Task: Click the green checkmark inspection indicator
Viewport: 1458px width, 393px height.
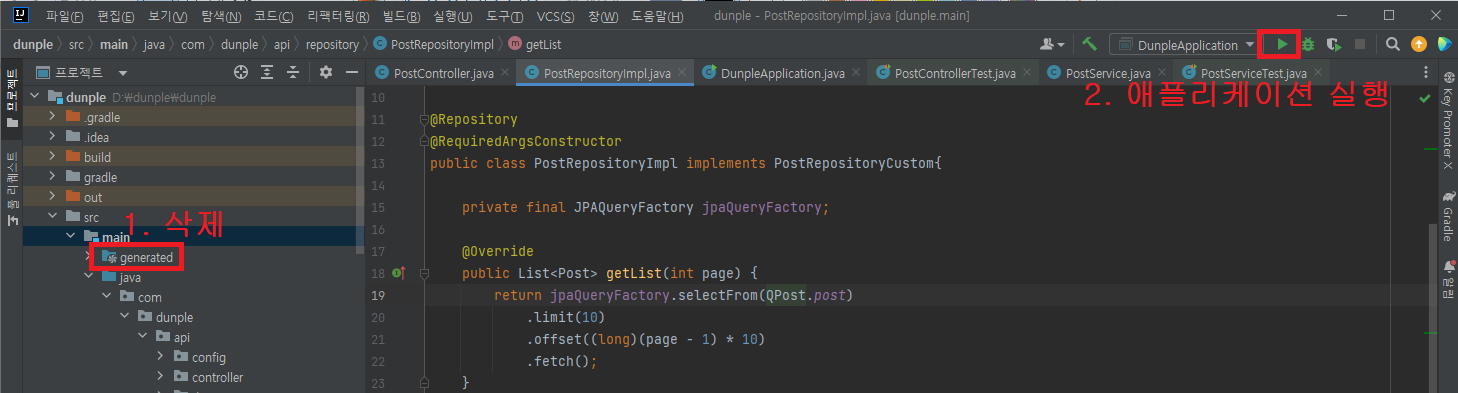Action: [1424, 98]
